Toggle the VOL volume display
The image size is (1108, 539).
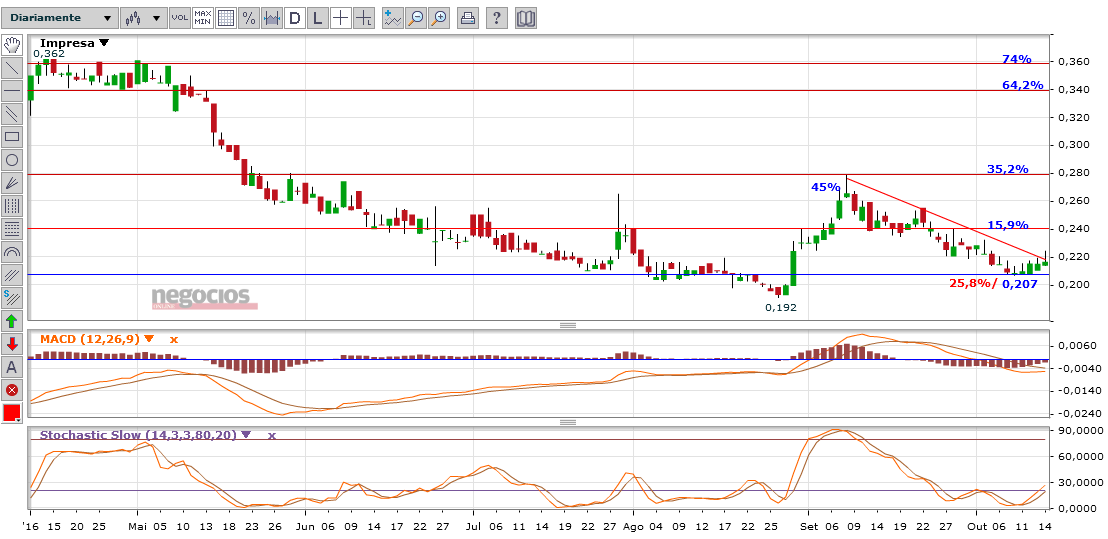(x=179, y=18)
